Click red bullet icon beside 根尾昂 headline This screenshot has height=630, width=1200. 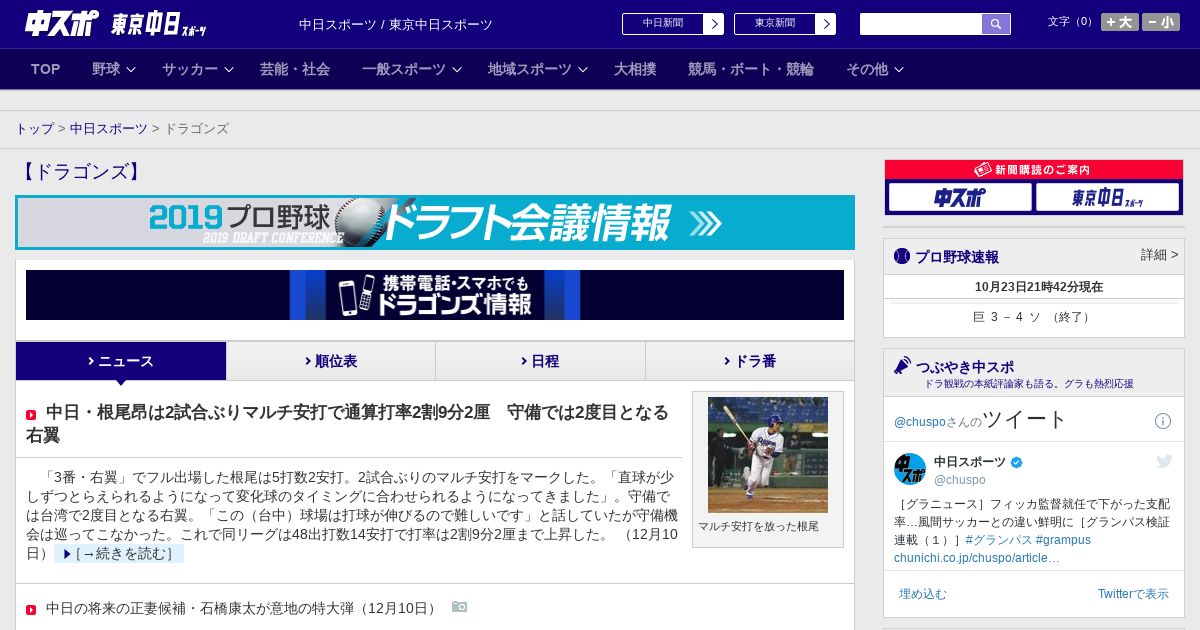31,414
